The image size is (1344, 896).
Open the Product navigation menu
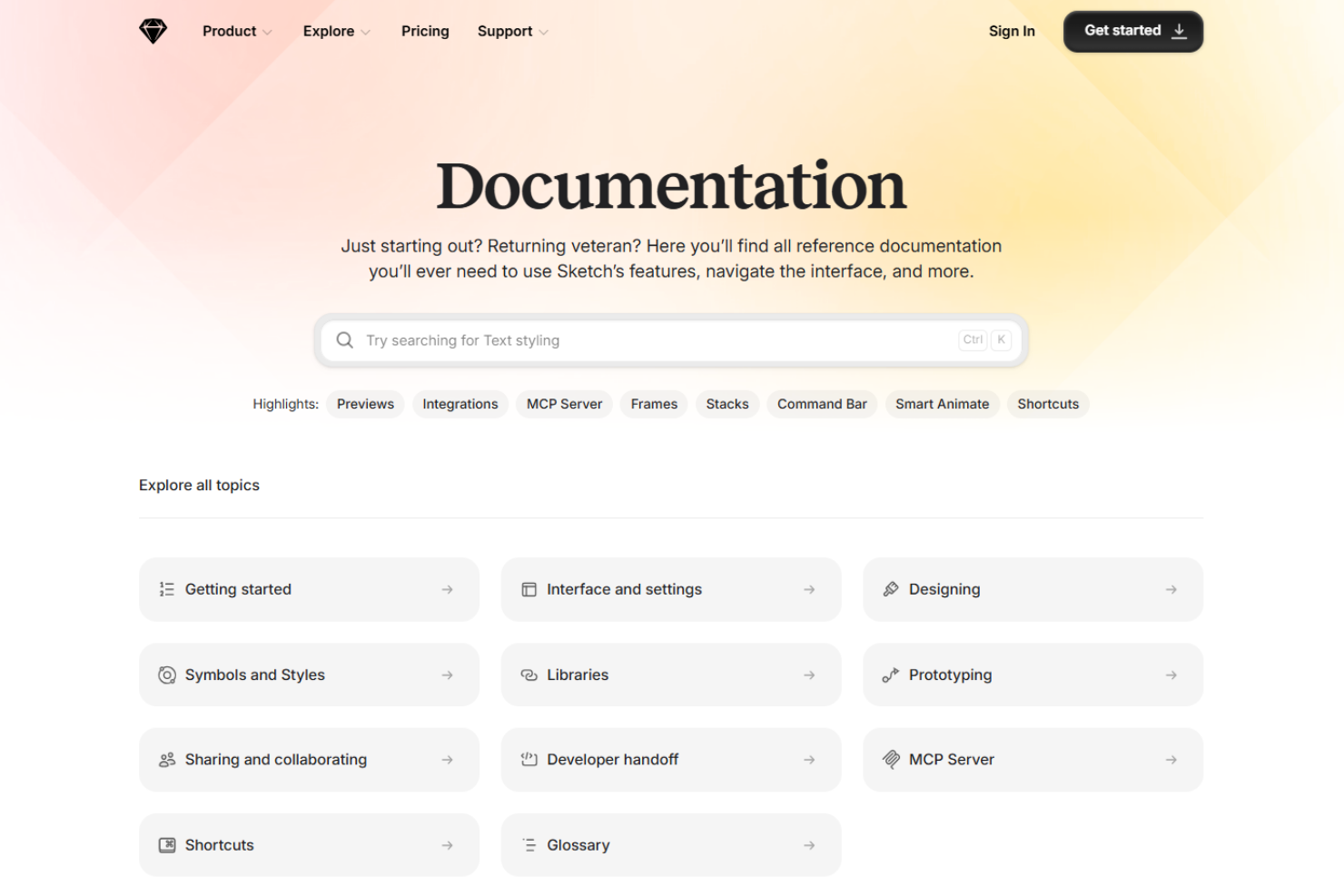237,31
